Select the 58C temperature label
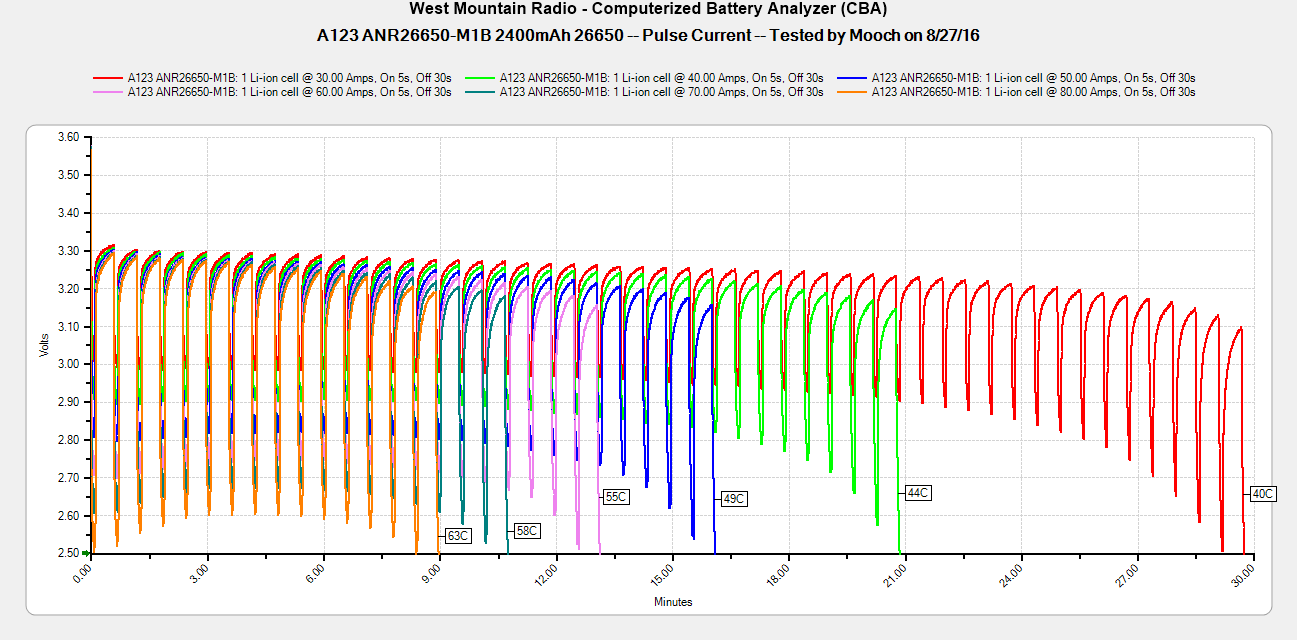The height and width of the screenshot is (640, 1297). pyautogui.click(x=526, y=531)
